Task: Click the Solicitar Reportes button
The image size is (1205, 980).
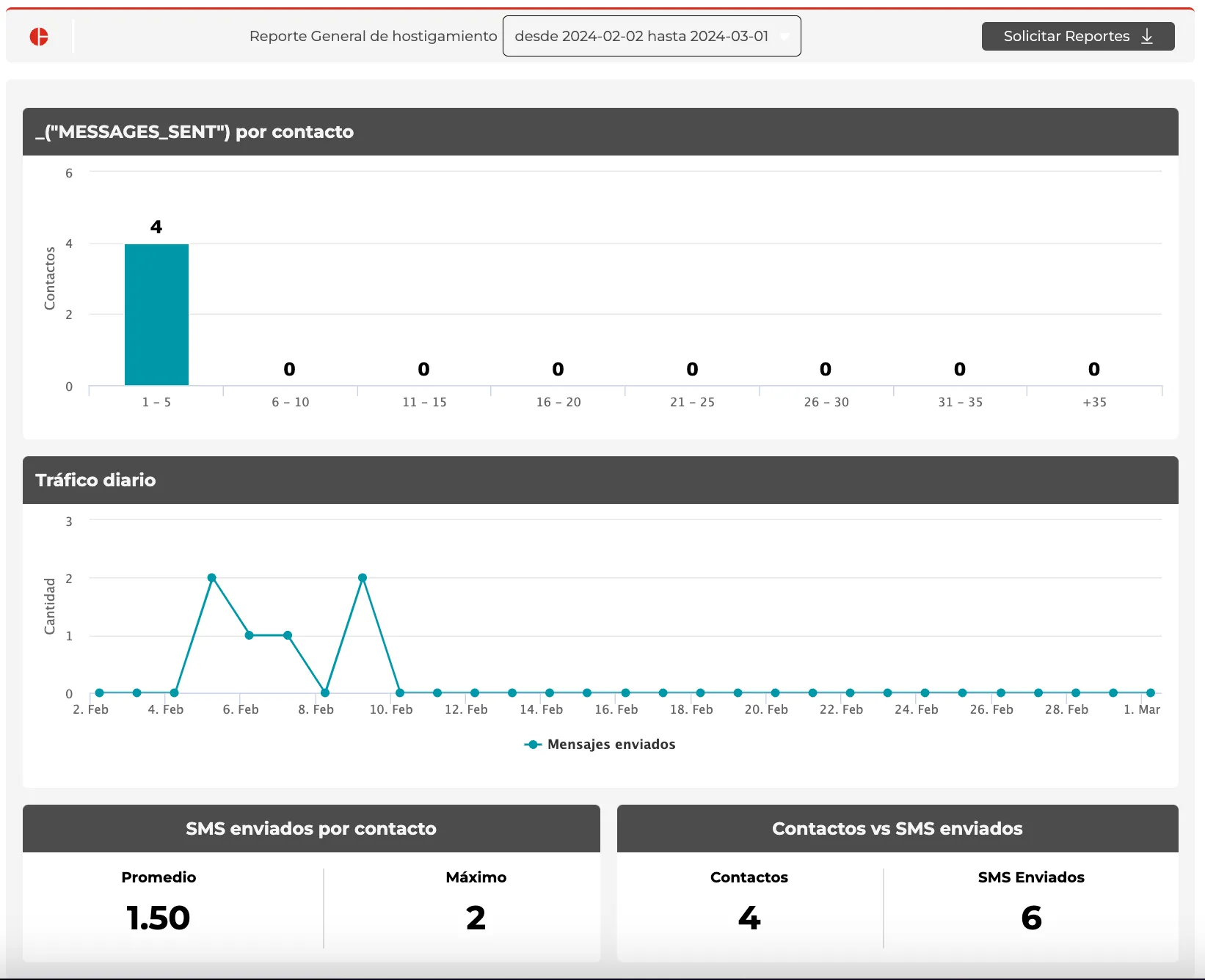Action: [x=1078, y=36]
